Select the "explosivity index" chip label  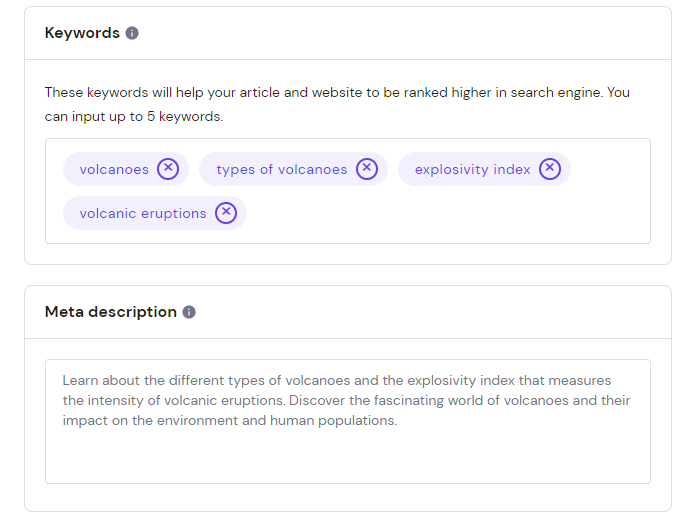pos(472,170)
